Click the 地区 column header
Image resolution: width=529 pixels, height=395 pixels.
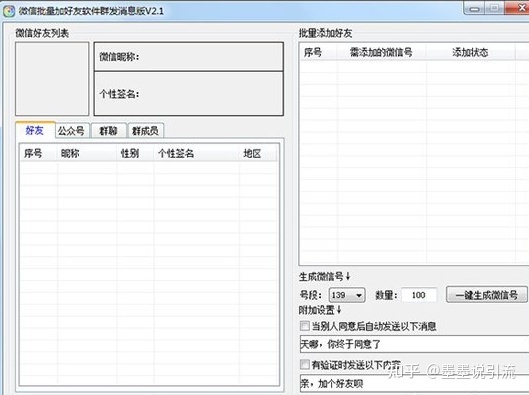point(258,154)
